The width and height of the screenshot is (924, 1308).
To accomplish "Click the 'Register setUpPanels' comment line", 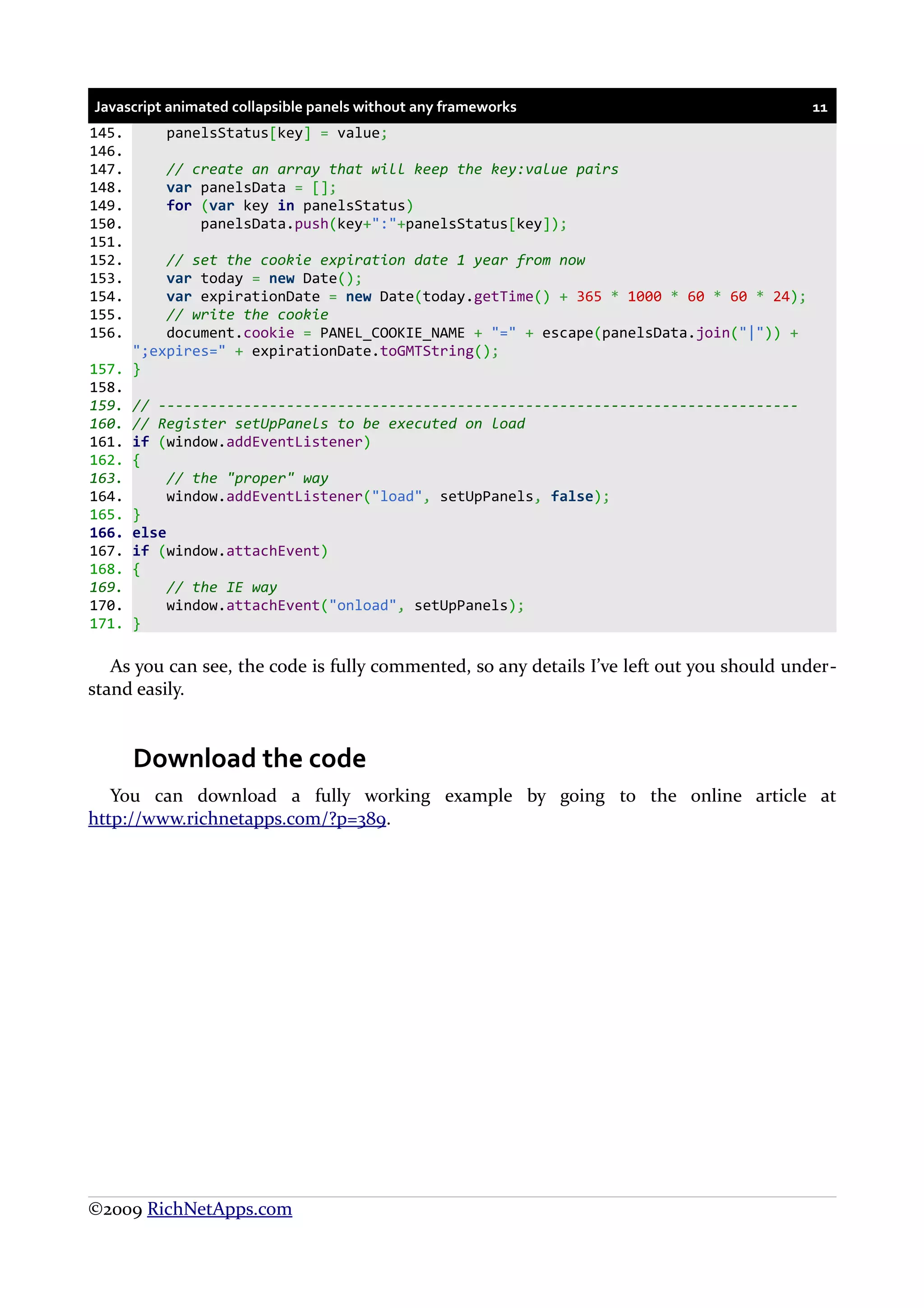I will coord(328,424).
